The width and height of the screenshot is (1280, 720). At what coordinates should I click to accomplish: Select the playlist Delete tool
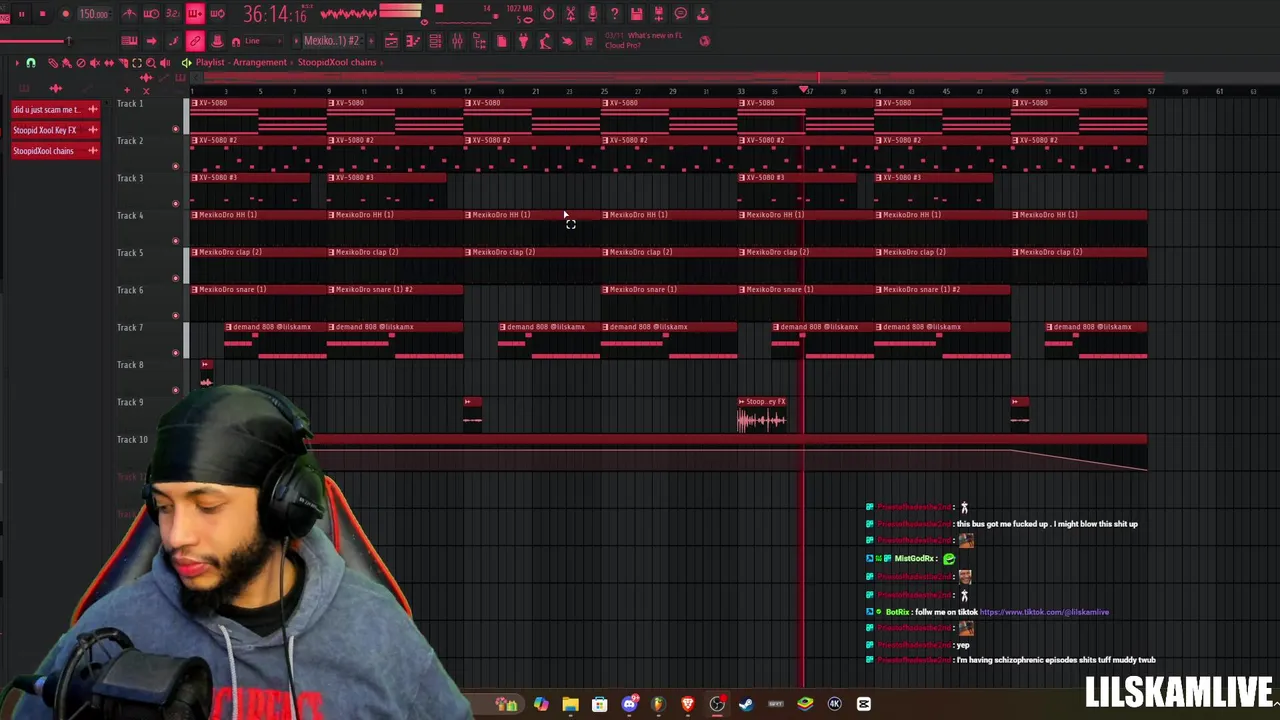pyautogui.click(x=81, y=62)
